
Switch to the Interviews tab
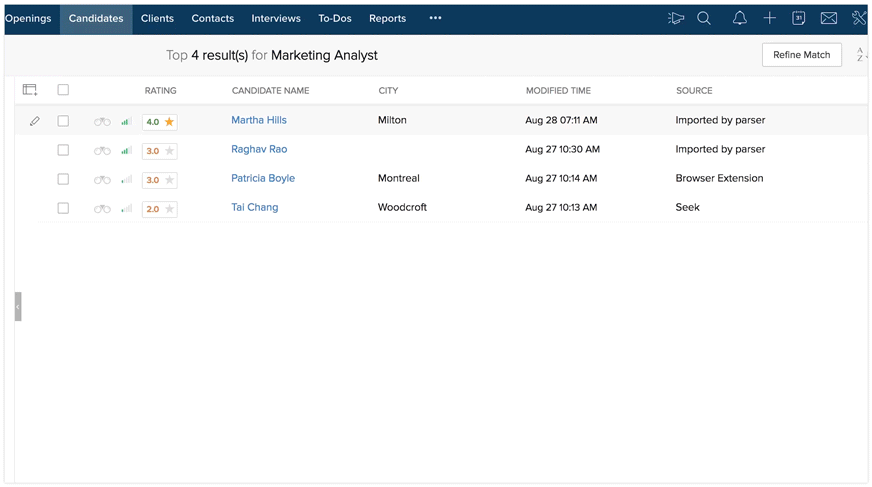276,18
